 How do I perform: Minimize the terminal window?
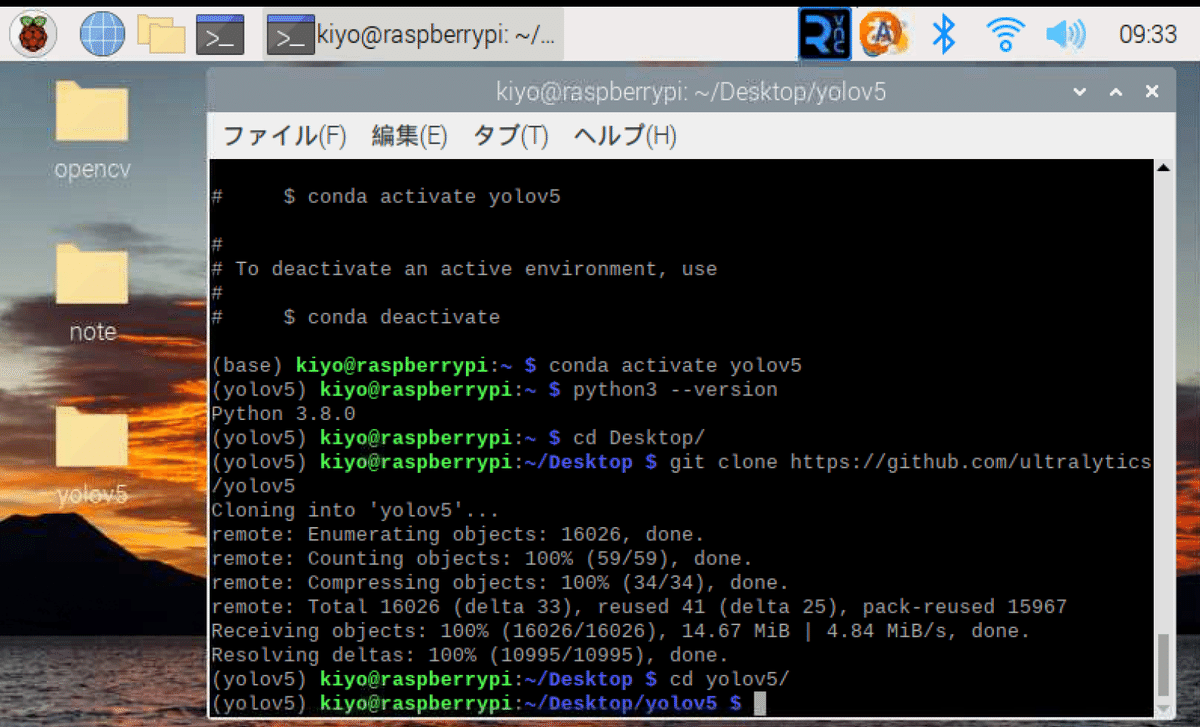pyautogui.click(x=1079, y=92)
